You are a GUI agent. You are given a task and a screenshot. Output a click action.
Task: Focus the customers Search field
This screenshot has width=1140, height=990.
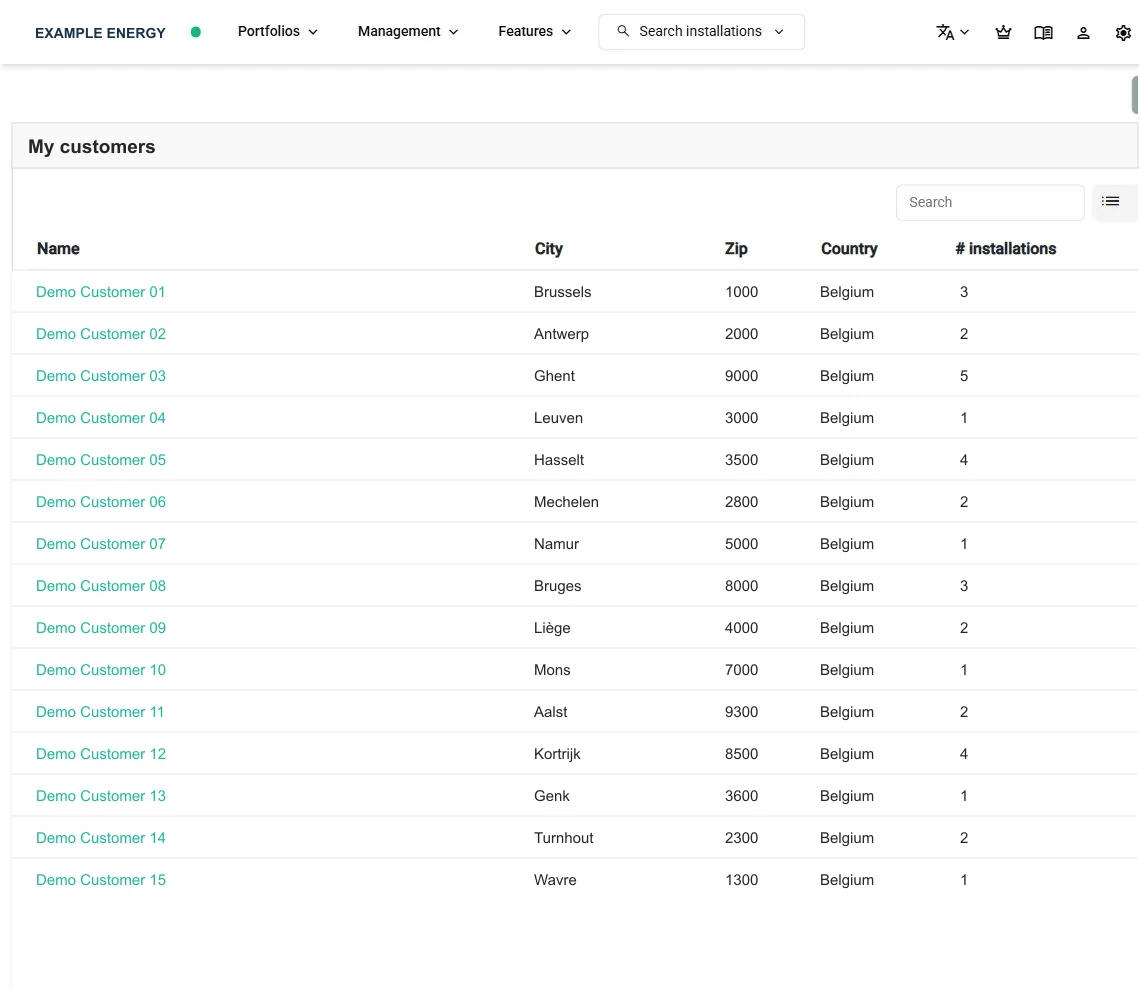tap(990, 202)
